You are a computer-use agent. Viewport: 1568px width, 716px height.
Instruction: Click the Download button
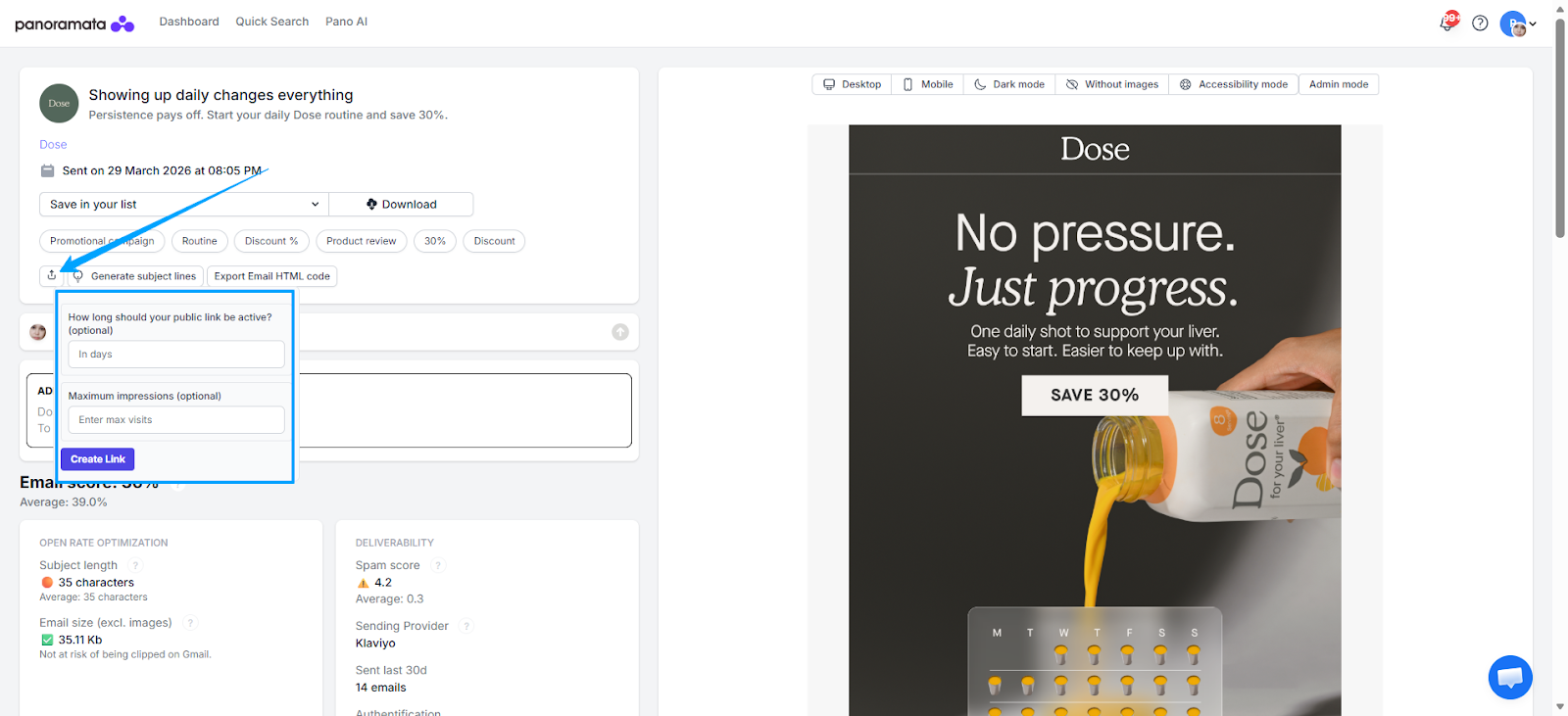click(x=401, y=204)
